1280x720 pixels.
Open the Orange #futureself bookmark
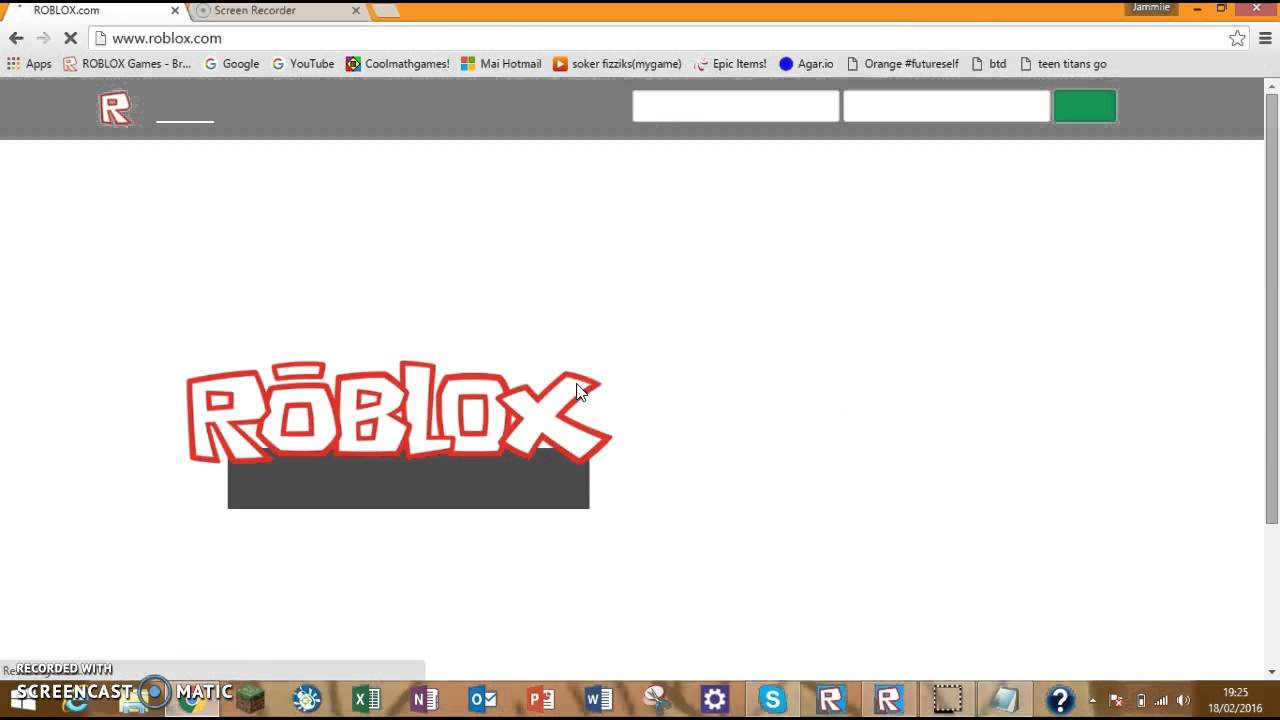point(902,63)
